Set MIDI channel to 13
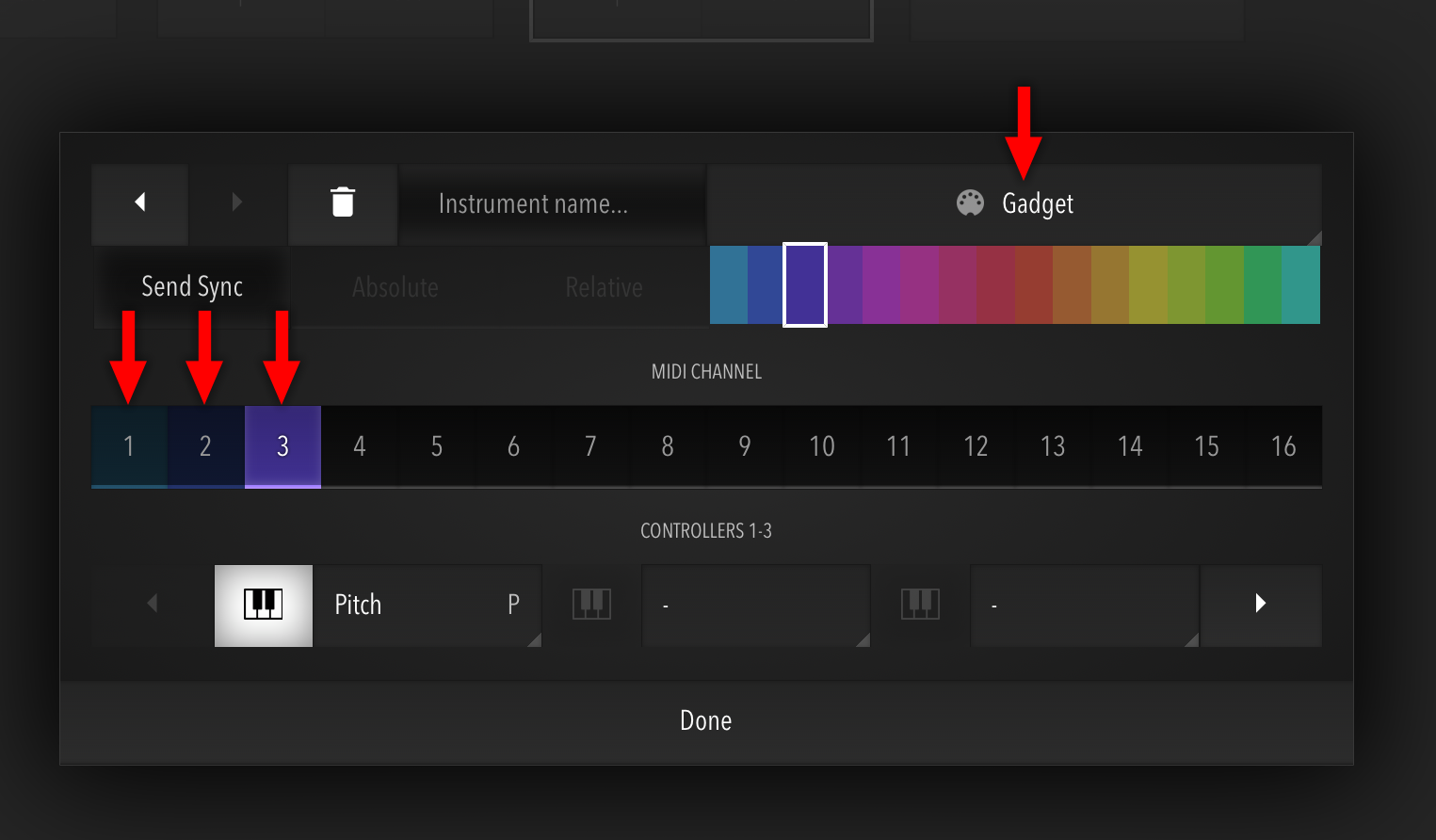1436x840 pixels. click(1053, 447)
